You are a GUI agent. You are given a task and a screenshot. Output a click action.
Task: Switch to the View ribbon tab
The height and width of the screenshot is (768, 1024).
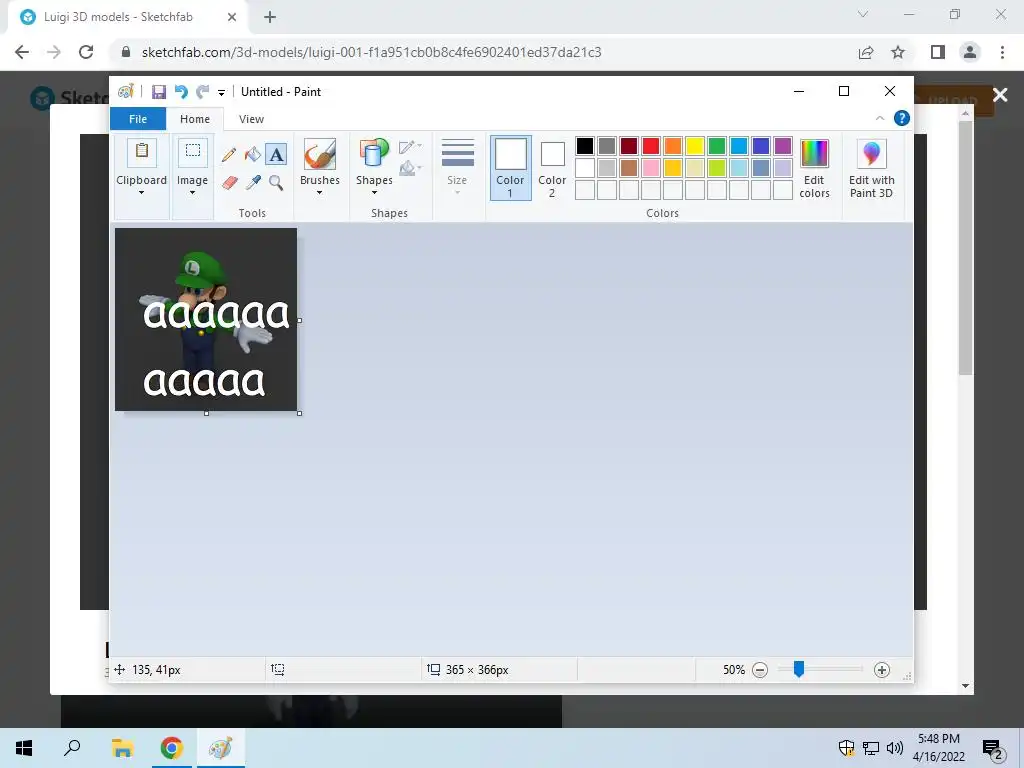251,119
